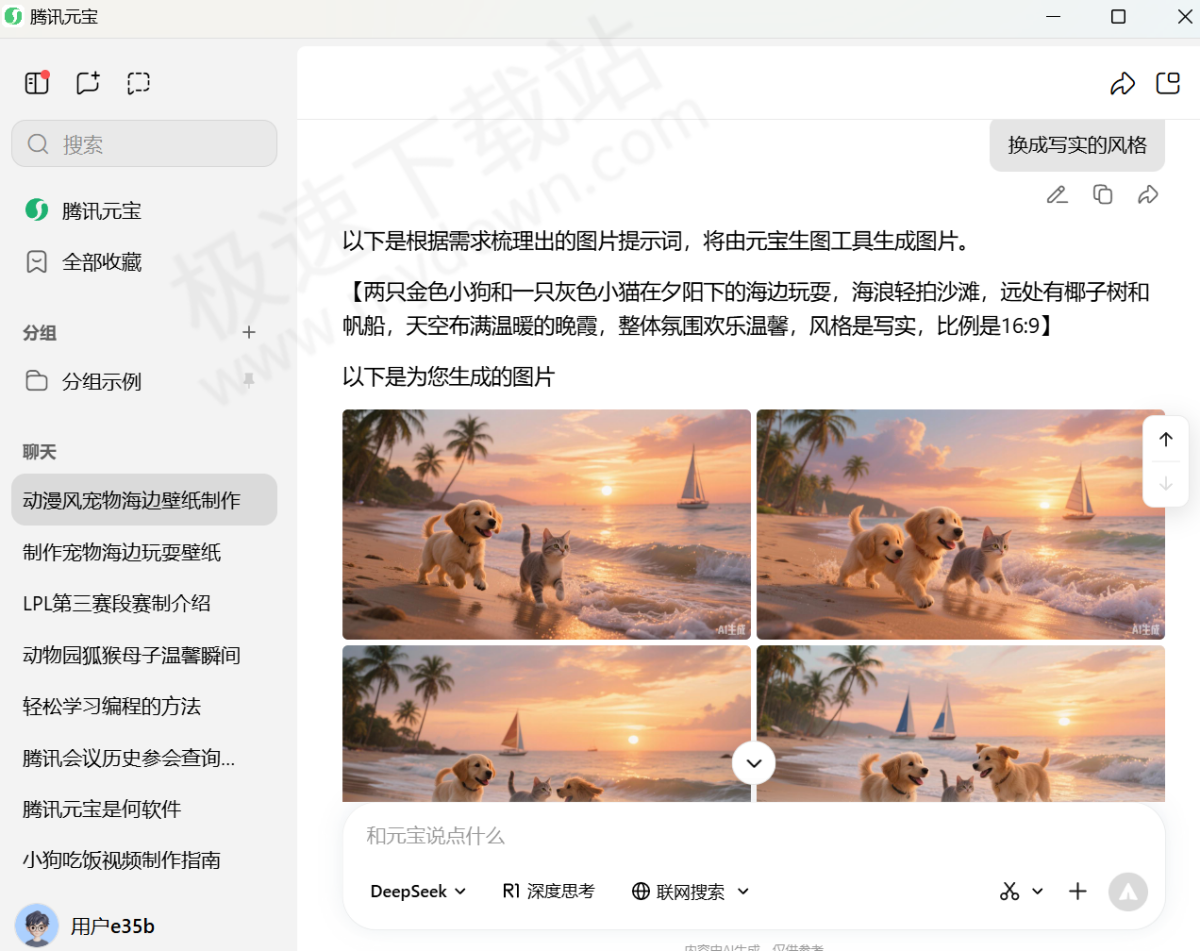Select the screenshot capture tool
Viewport: 1200px width, 951px height.
click(x=138, y=83)
